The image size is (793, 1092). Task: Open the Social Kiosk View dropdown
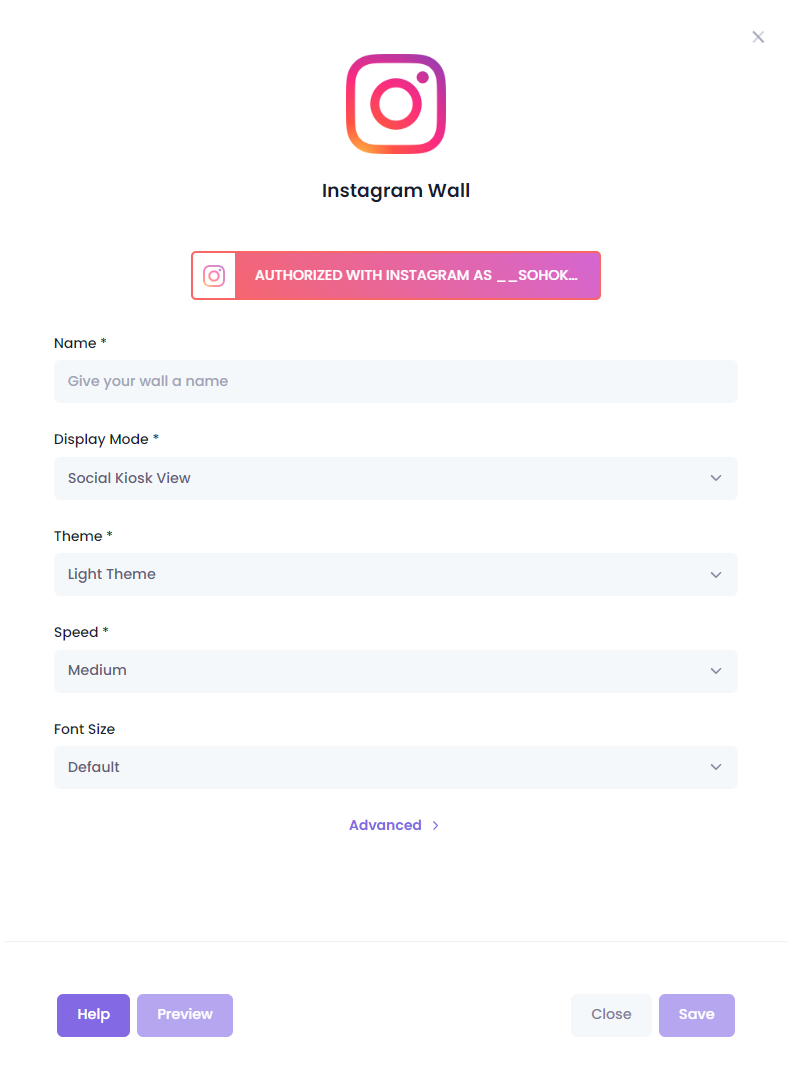(395, 478)
